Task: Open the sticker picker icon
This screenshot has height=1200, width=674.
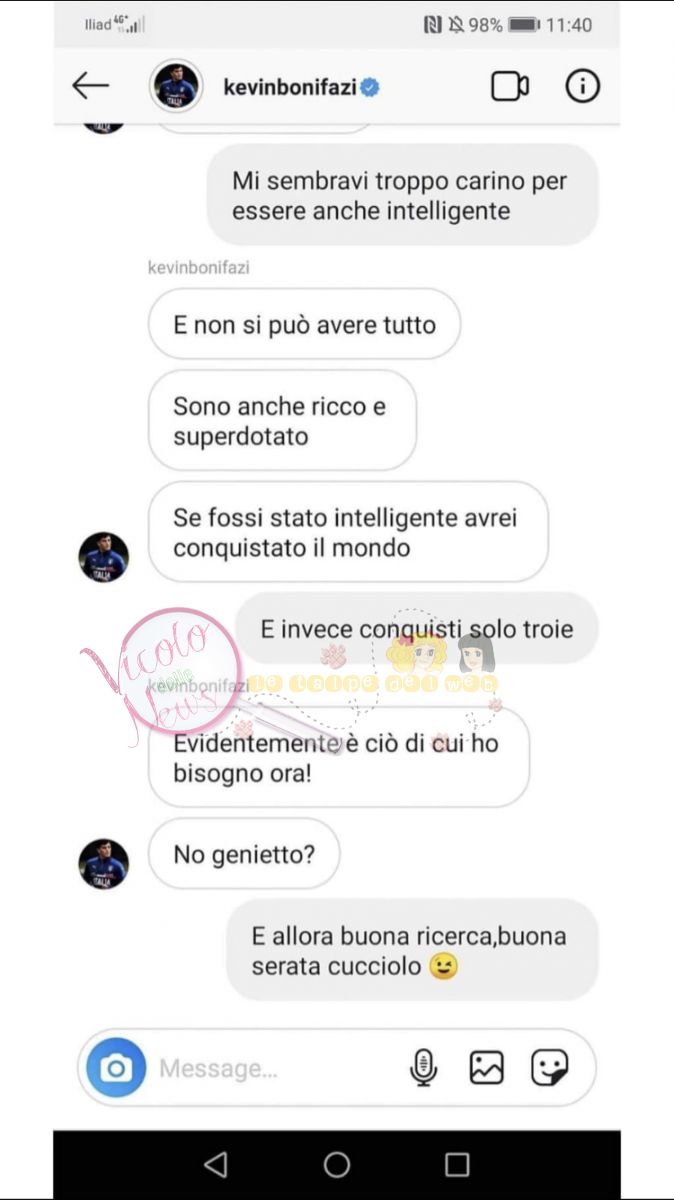Action: click(550, 1068)
